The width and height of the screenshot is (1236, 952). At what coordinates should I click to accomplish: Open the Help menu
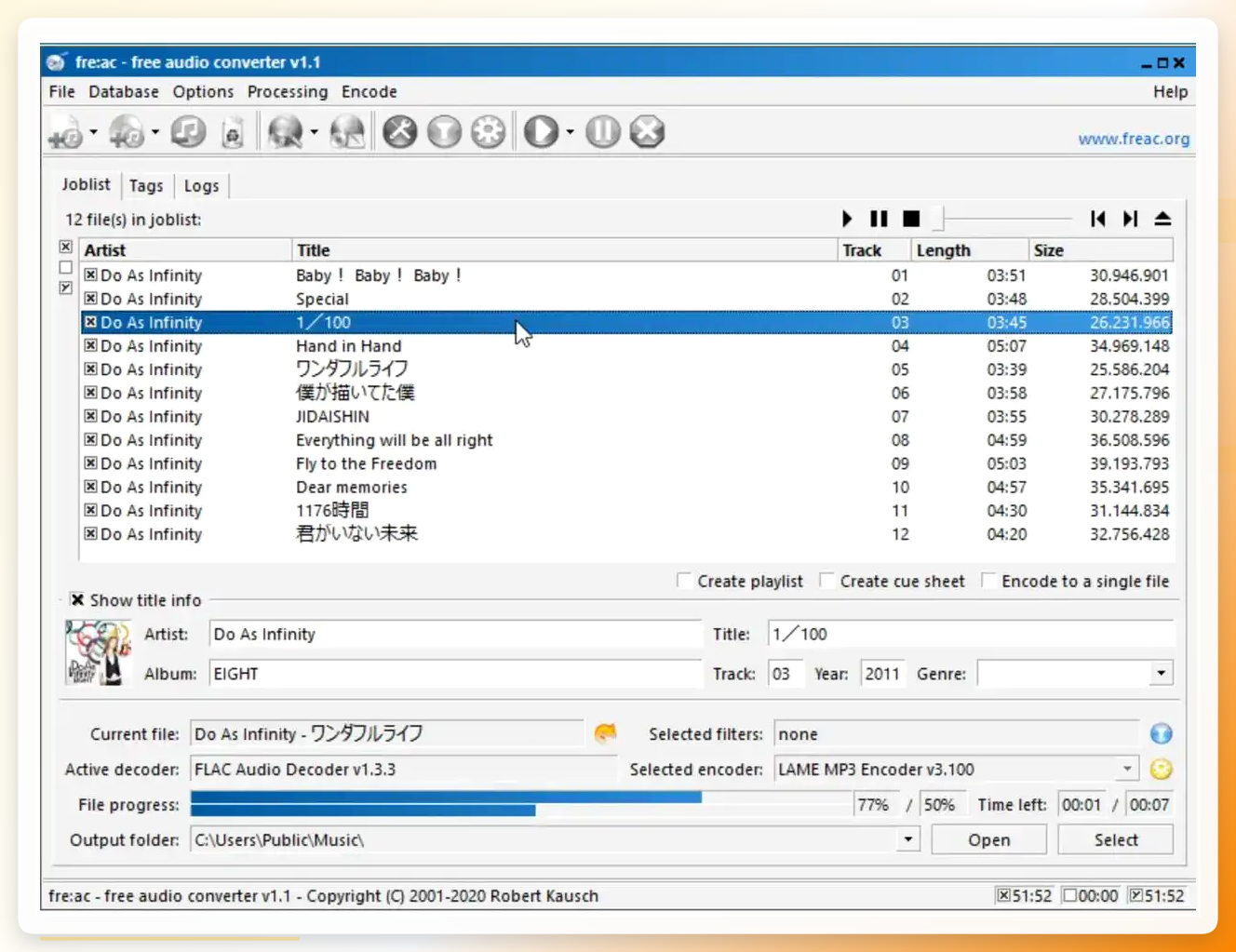(1170, 92)
